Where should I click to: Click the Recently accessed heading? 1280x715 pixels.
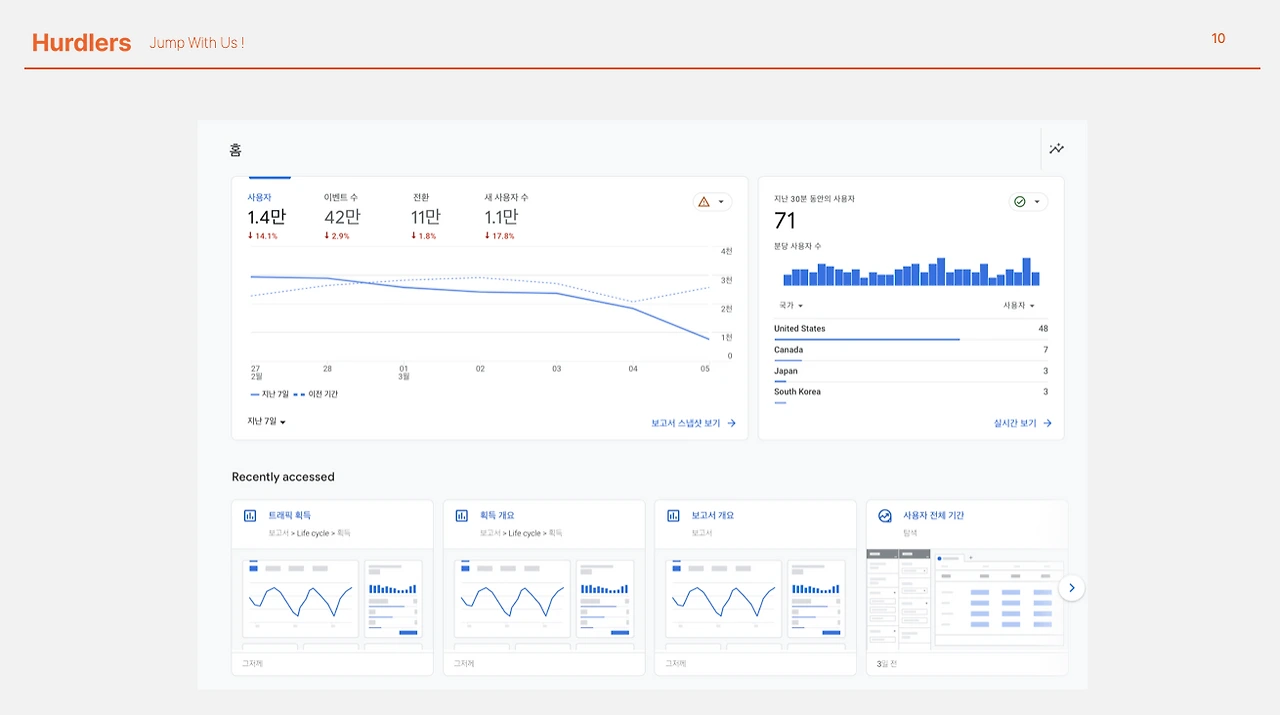click(x=283, y=477)
